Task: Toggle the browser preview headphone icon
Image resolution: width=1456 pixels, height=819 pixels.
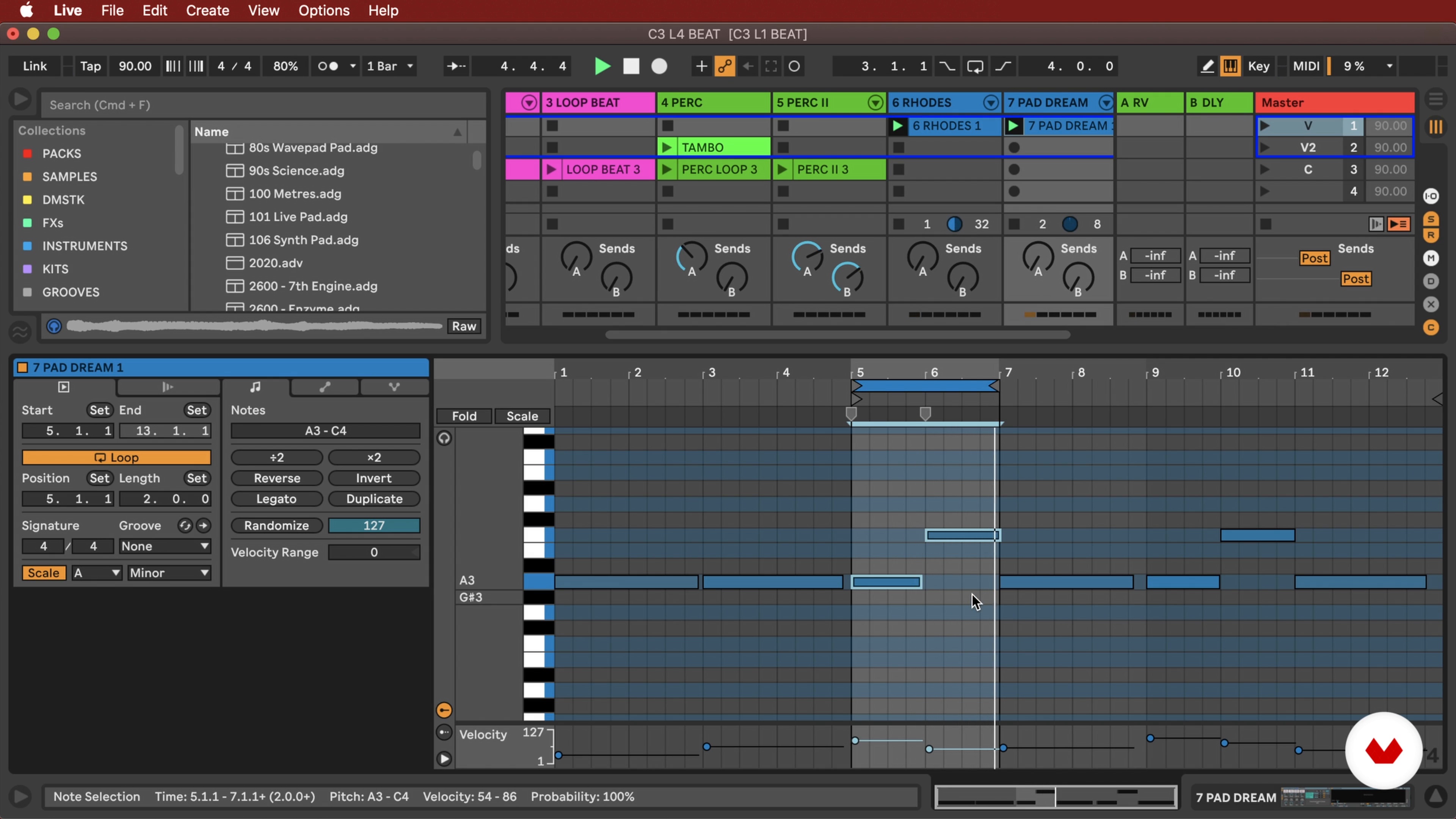Action: pyautogui.click(x=54, y=326)
